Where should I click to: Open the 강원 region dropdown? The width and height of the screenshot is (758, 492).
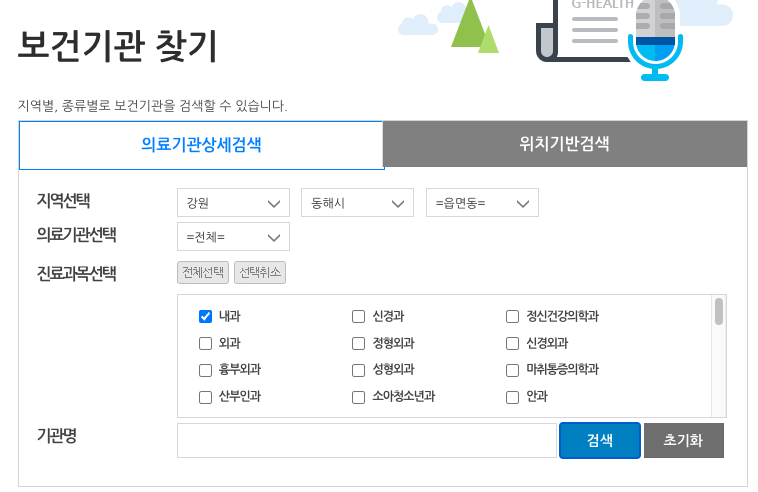pyautogui.click(x=233, y=203)
